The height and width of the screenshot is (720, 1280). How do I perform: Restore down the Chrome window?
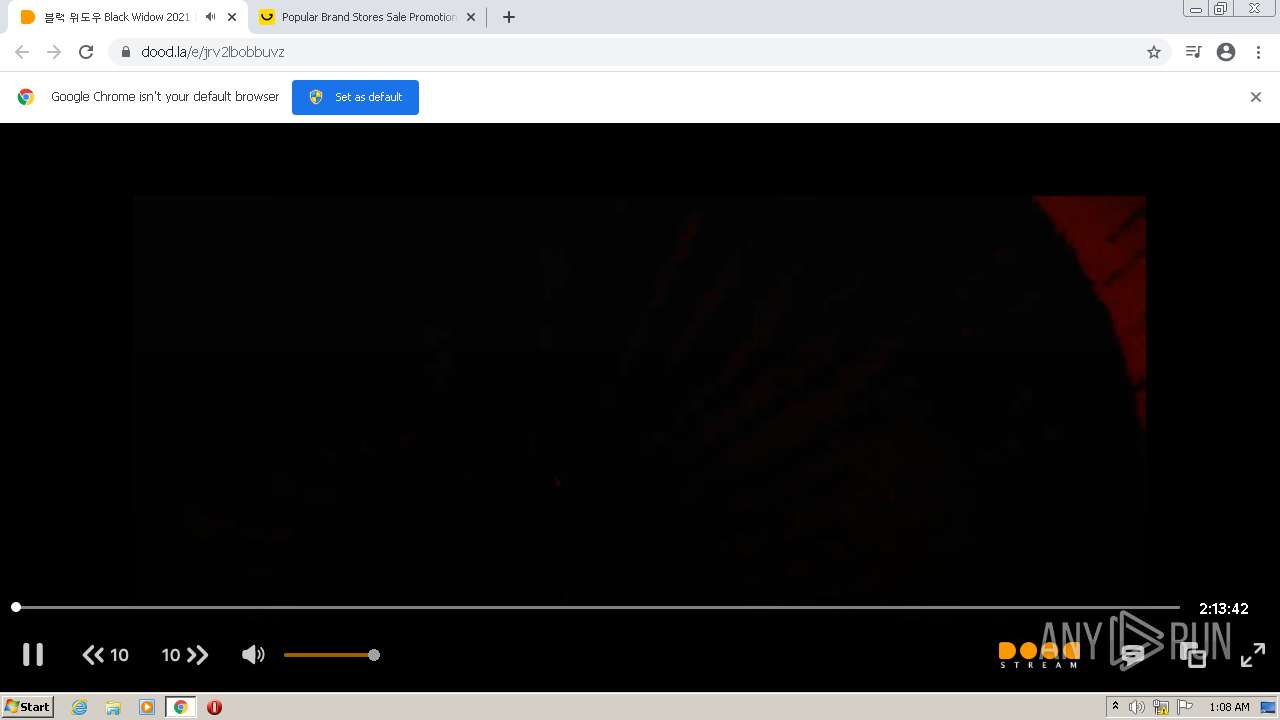coord(1221,9)
